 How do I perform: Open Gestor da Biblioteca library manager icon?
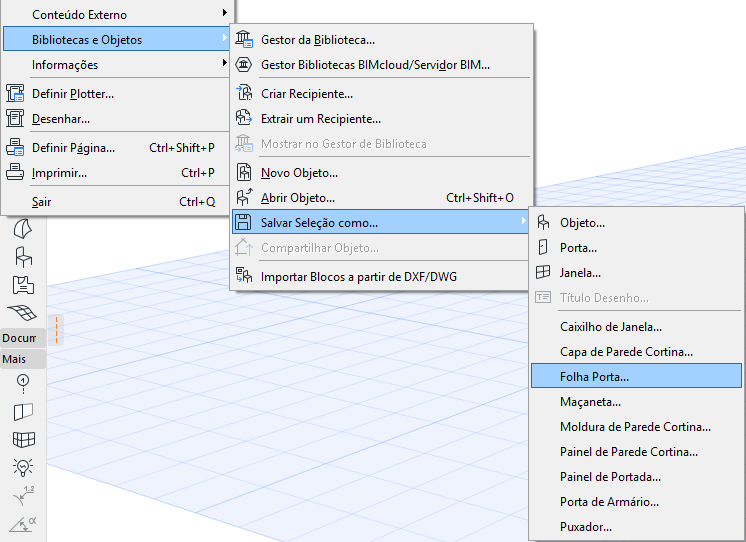[244, 39]
